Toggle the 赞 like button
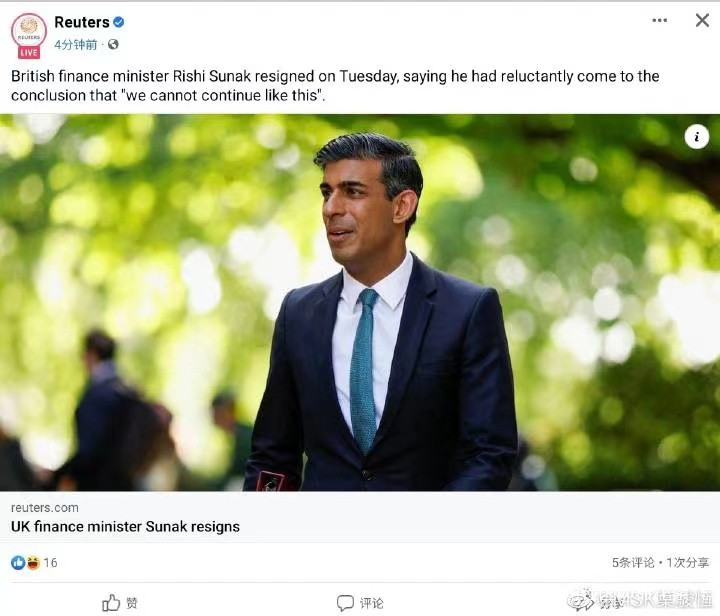Screen dimensions: 720x616 (x=120, y=602)
